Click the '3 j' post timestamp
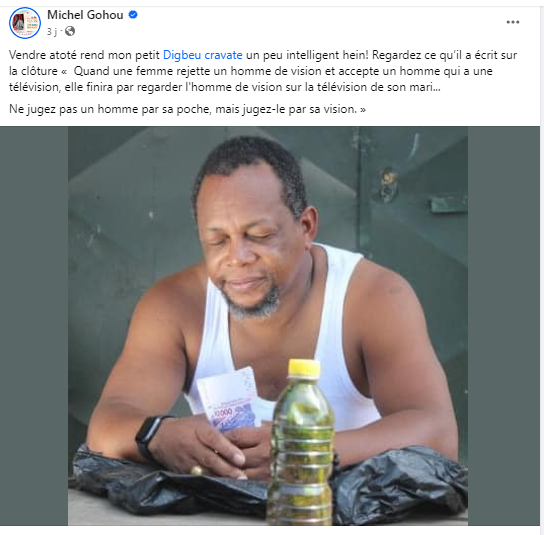544x535 pixels. click(52, 32)
